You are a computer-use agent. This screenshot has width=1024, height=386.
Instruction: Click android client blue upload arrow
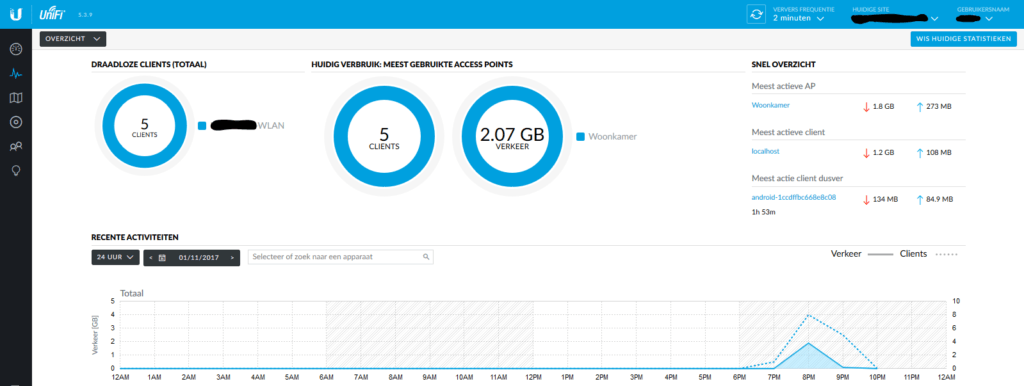point(920,199)
